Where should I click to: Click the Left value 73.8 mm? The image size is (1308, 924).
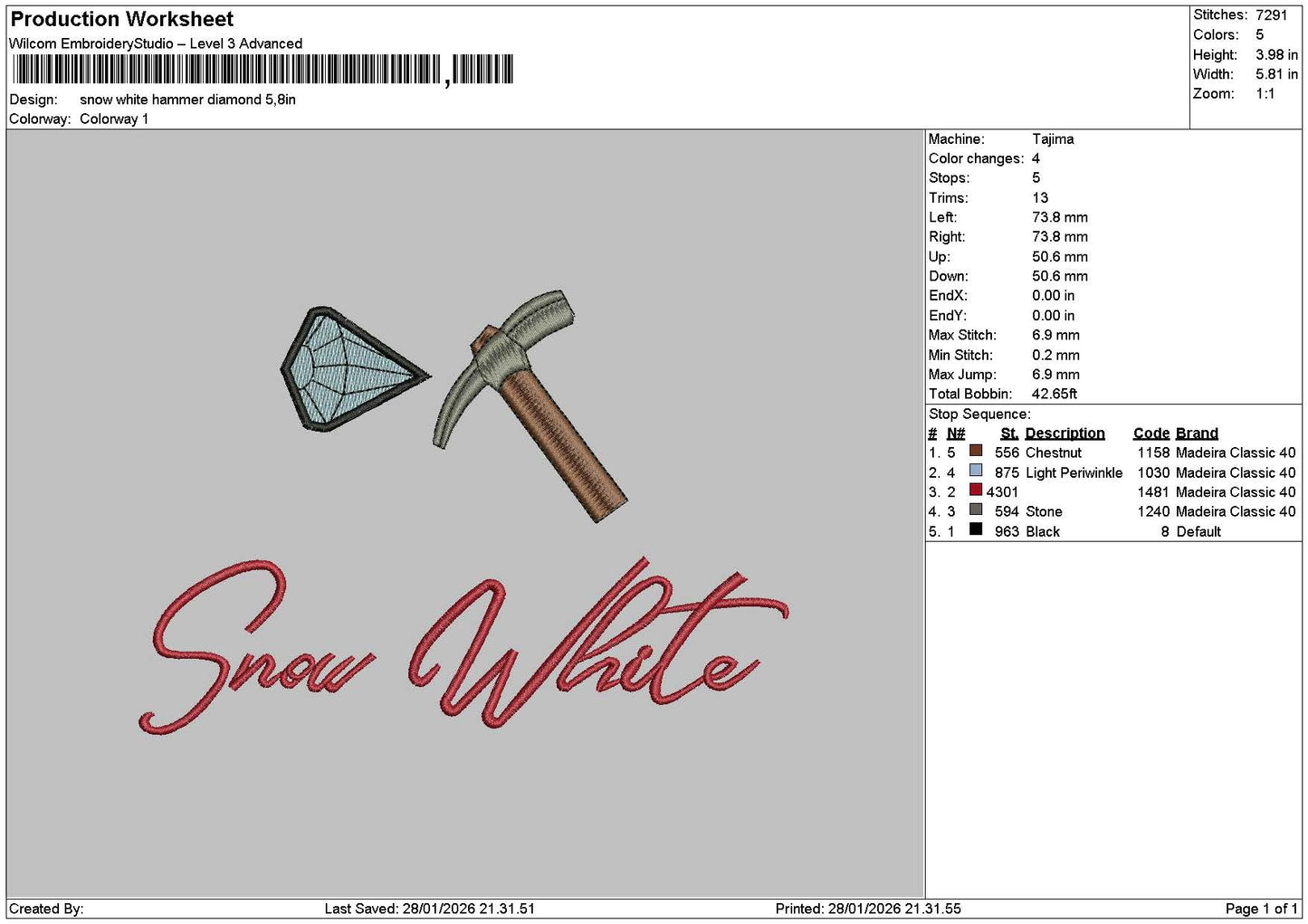coord(1060,217)
